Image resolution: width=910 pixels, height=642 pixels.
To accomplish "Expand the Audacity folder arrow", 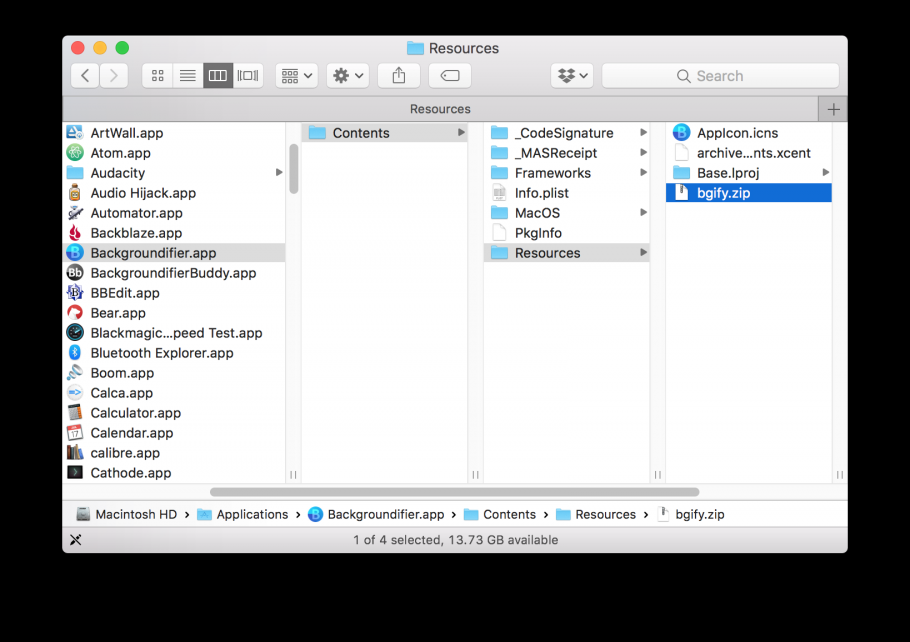I will coord(279,172).
